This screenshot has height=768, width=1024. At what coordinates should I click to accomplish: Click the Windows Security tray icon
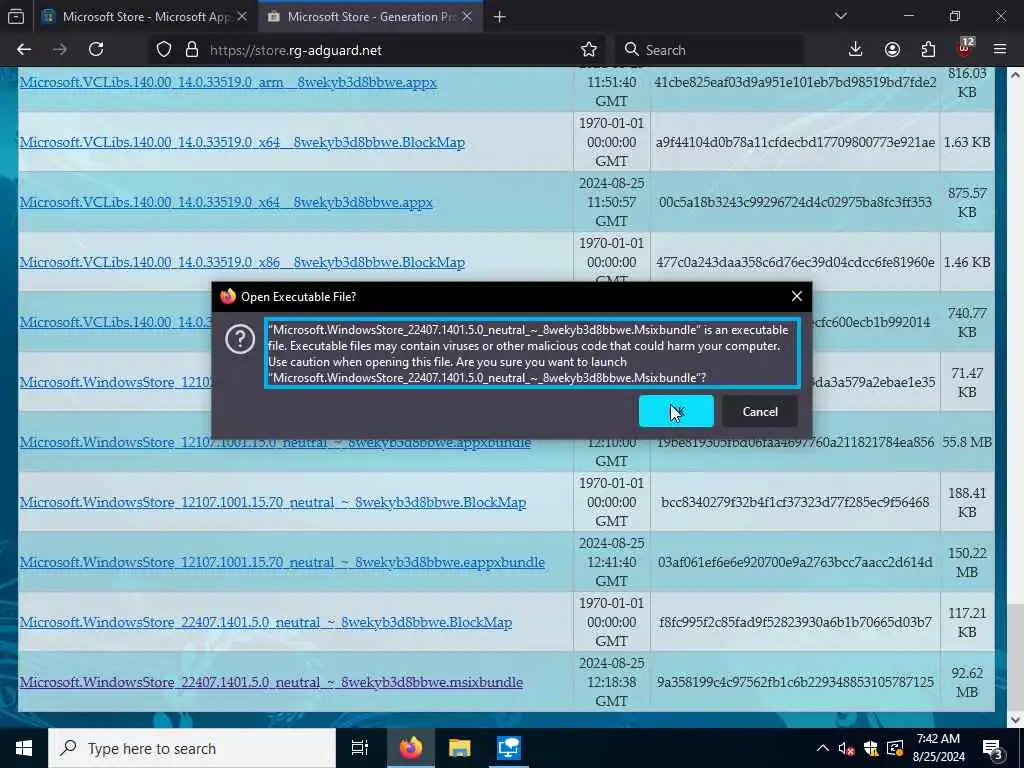(x=871, y=748)
